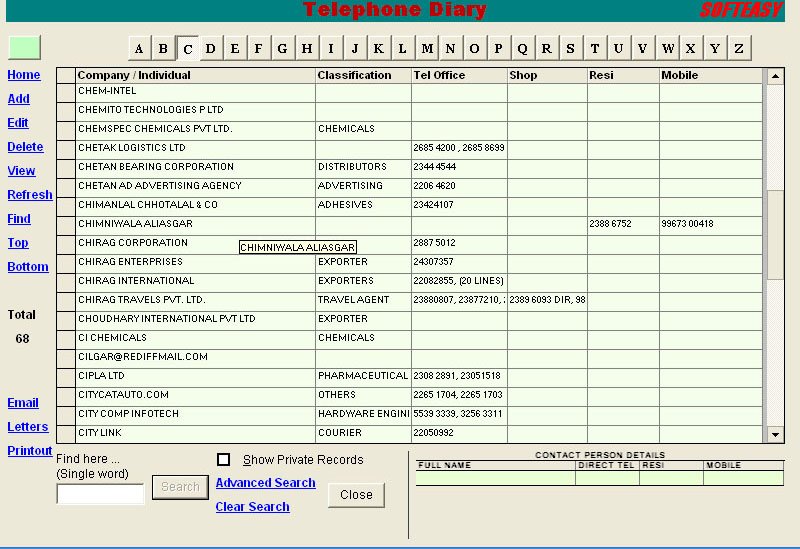Click the Printout link
The height and width of the screenshot is (549, 800).
(30, 451)
